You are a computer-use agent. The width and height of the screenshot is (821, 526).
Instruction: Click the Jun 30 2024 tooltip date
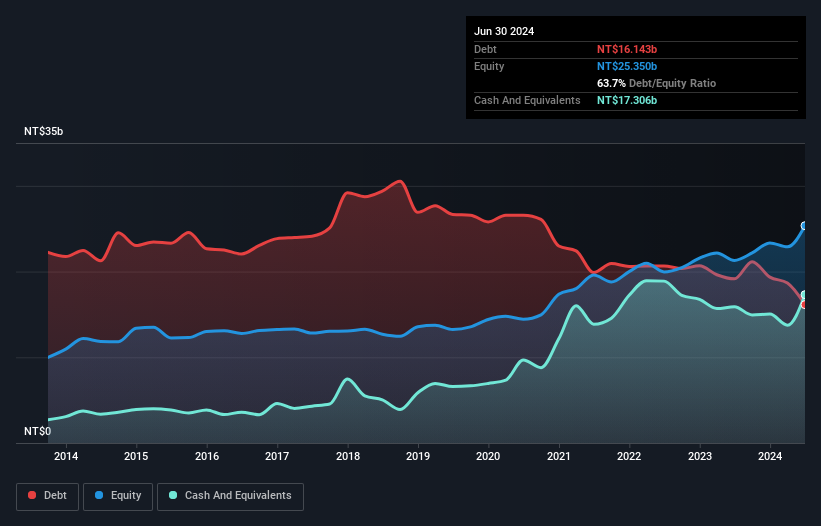coord(504,31)
